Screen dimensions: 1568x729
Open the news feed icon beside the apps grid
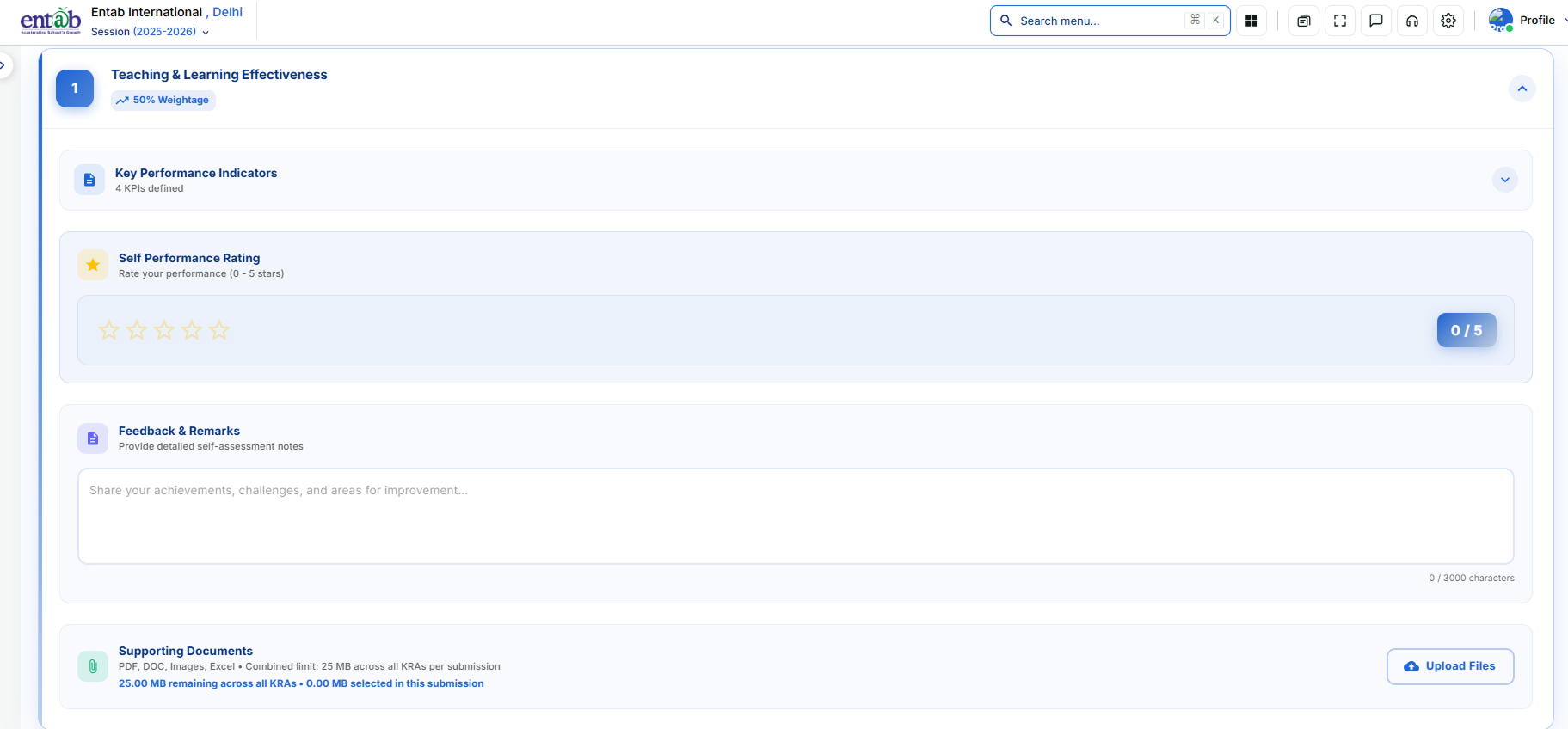click(x=1304, y=21)
